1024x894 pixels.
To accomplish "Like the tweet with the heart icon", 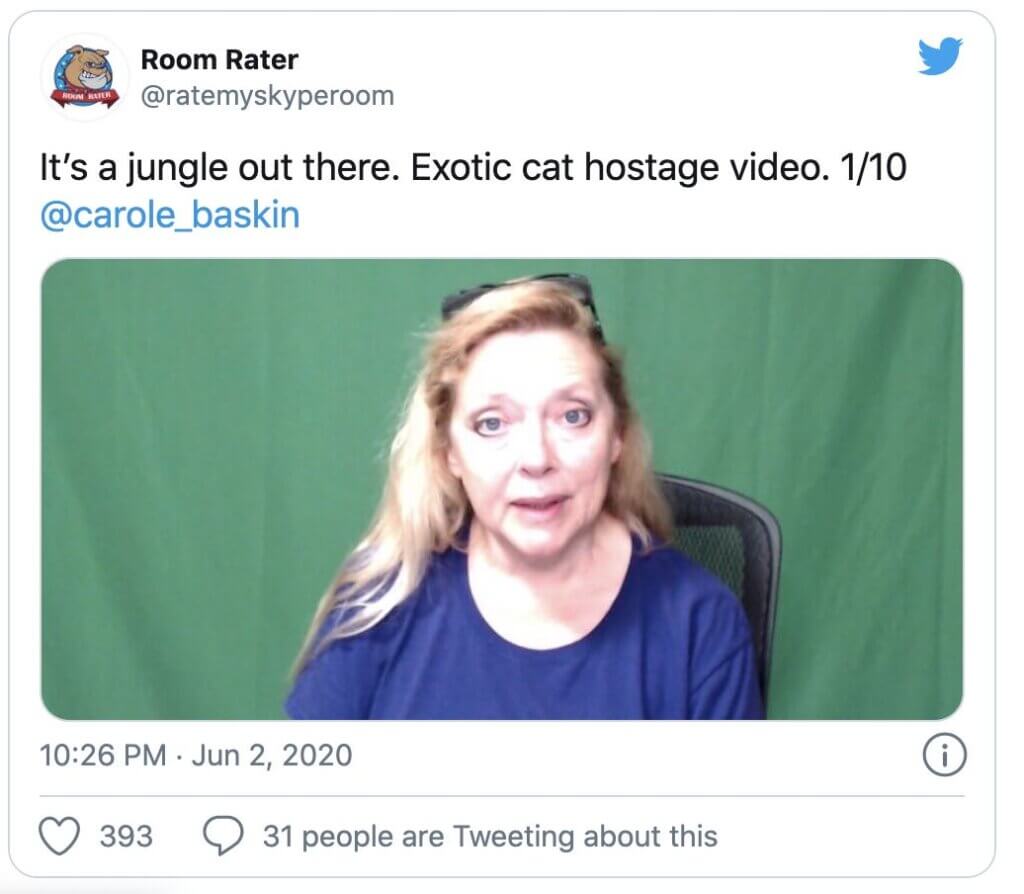I will tap(59, 836).
